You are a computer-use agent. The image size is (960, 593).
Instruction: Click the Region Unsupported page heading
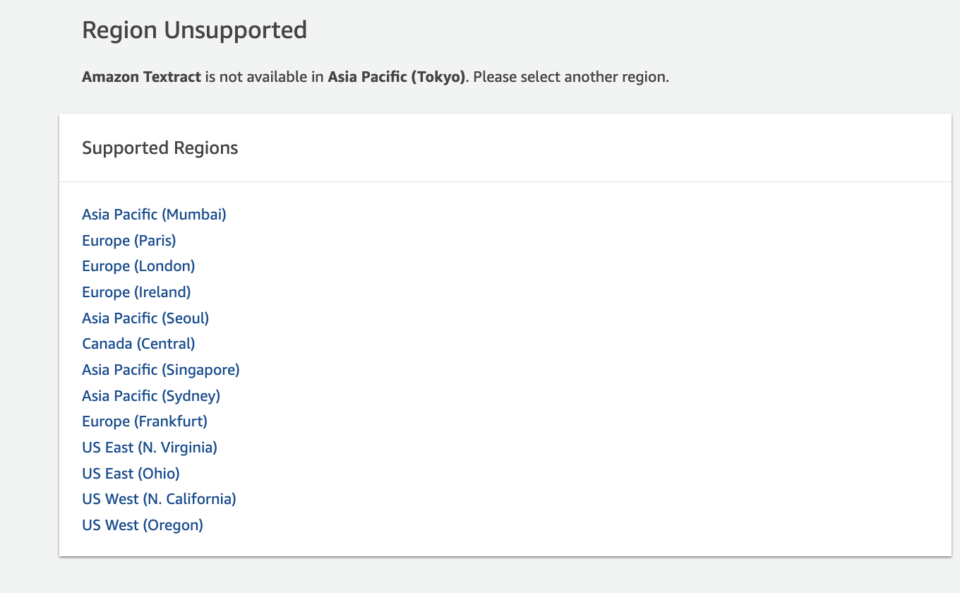194,30
